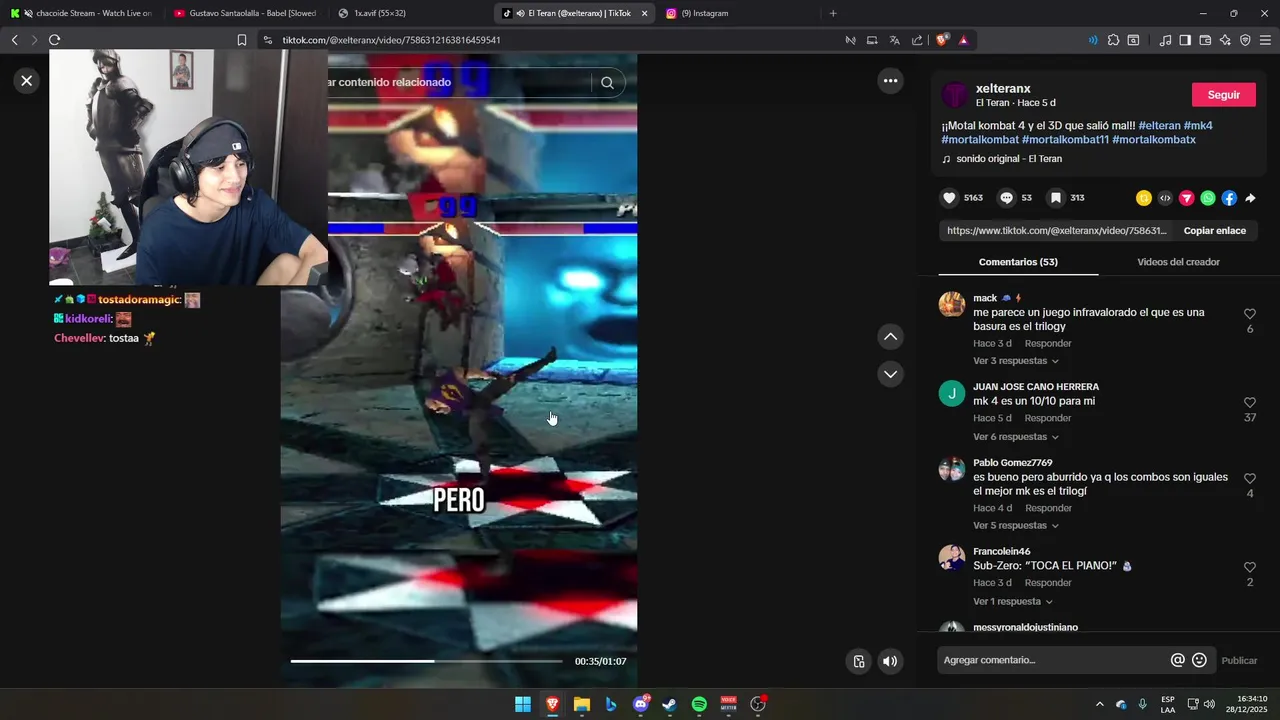Seek using the video progress bar
The image size is (1280, 720).
click(x=426, y=661)
